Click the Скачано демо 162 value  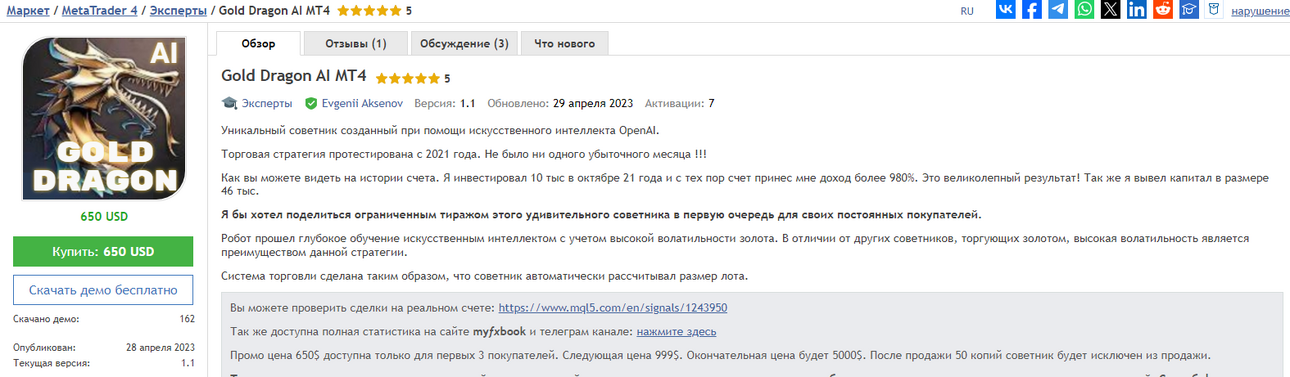[x=187, y=319]
